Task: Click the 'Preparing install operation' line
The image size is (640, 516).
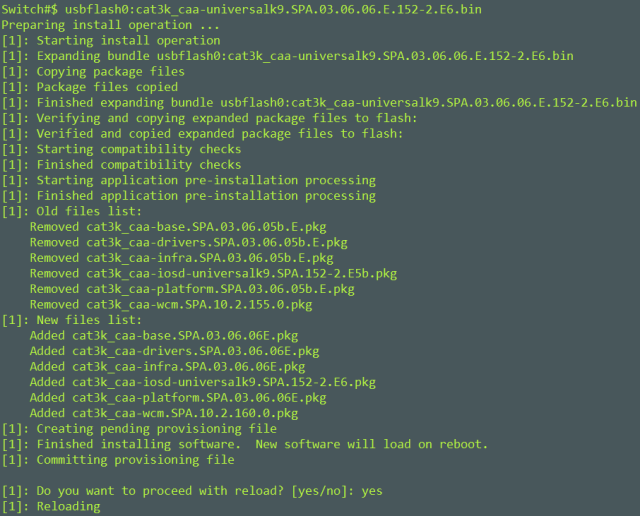Action: [110, 25]
